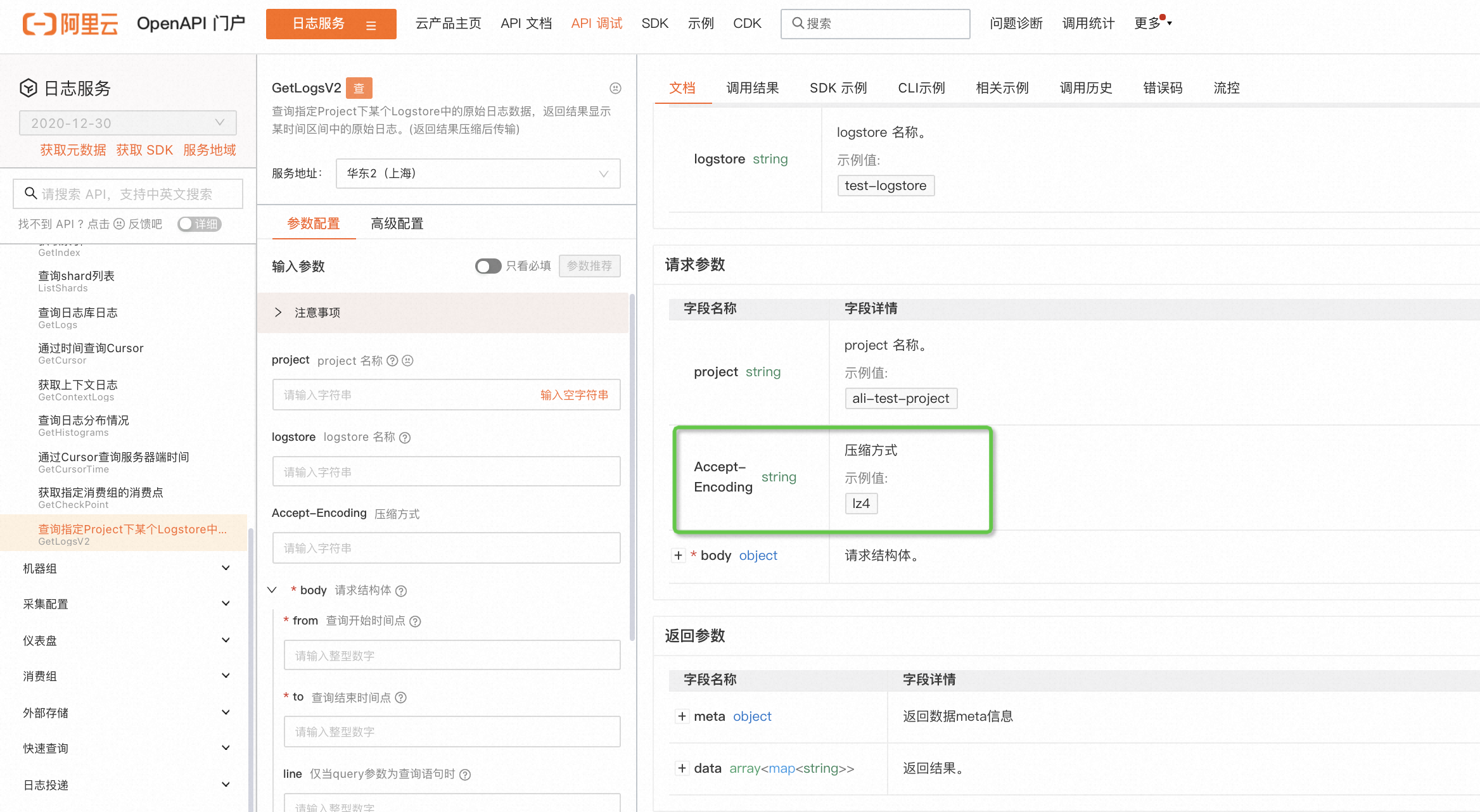Click the hamburger icon on 日志服务 button
The width and height of the screenshot is (1480, 812).
tap(371, 25)
